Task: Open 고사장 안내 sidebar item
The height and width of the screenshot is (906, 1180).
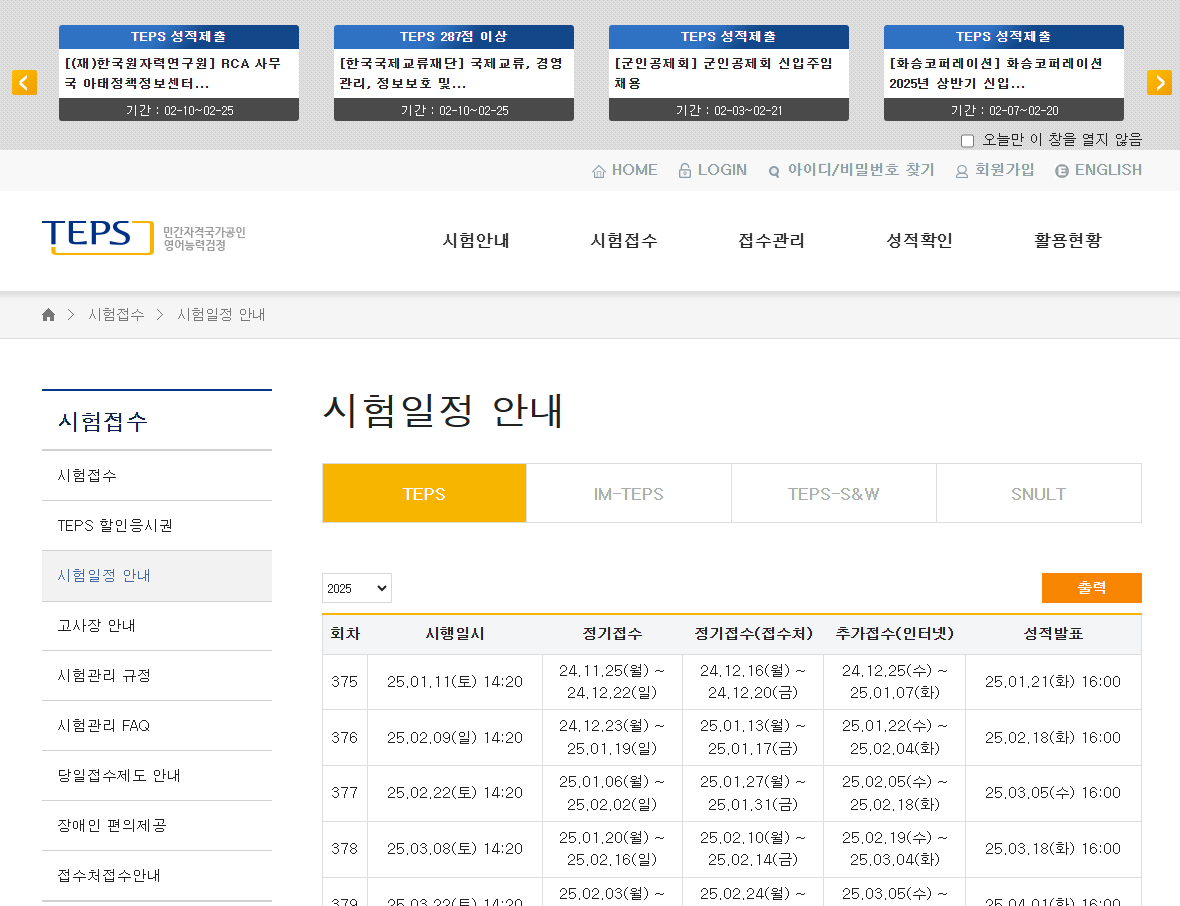Action: [157, 625]
